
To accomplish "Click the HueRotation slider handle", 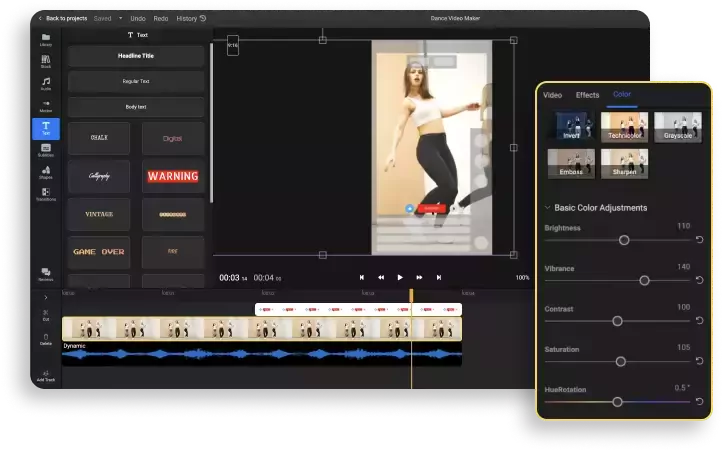I will coord(617,402).
